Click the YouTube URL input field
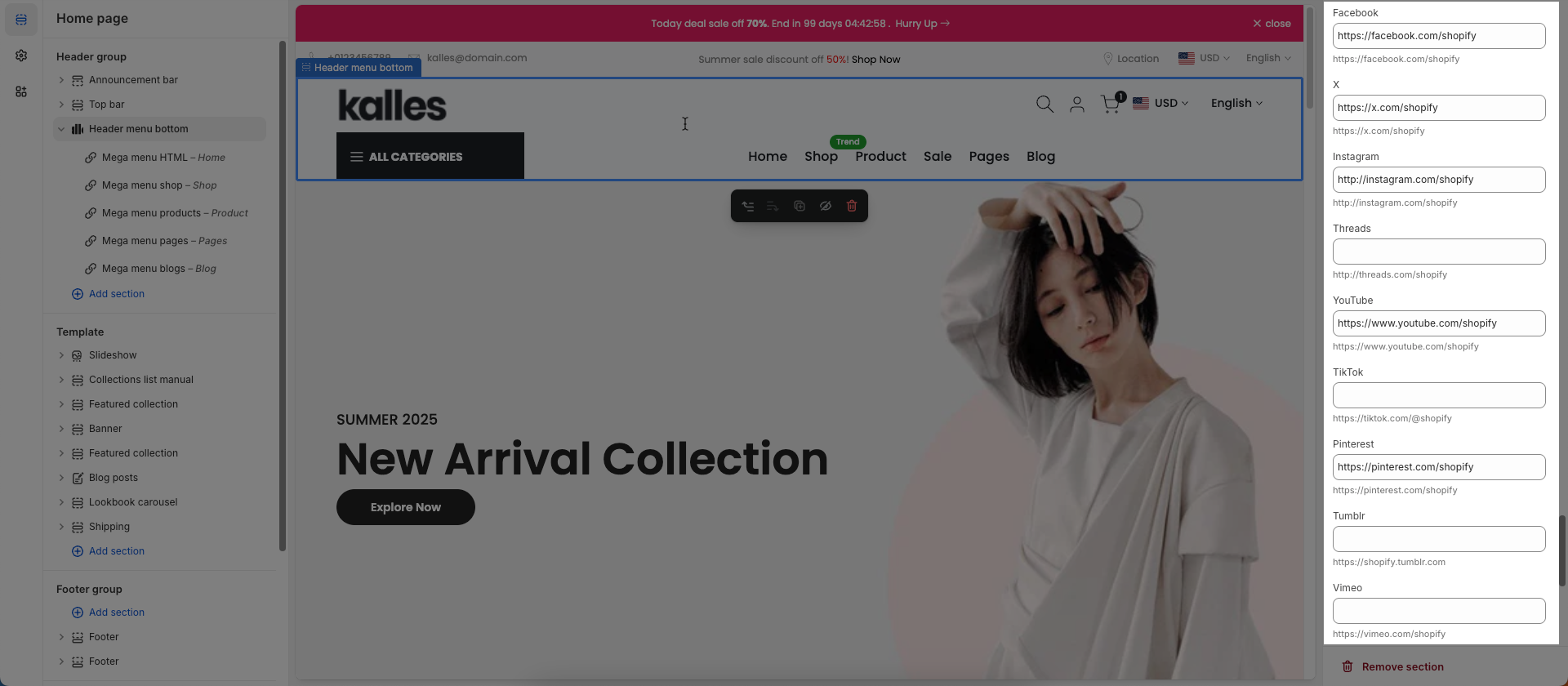The image size is (1568, 686). click(x=1439, y=323)
